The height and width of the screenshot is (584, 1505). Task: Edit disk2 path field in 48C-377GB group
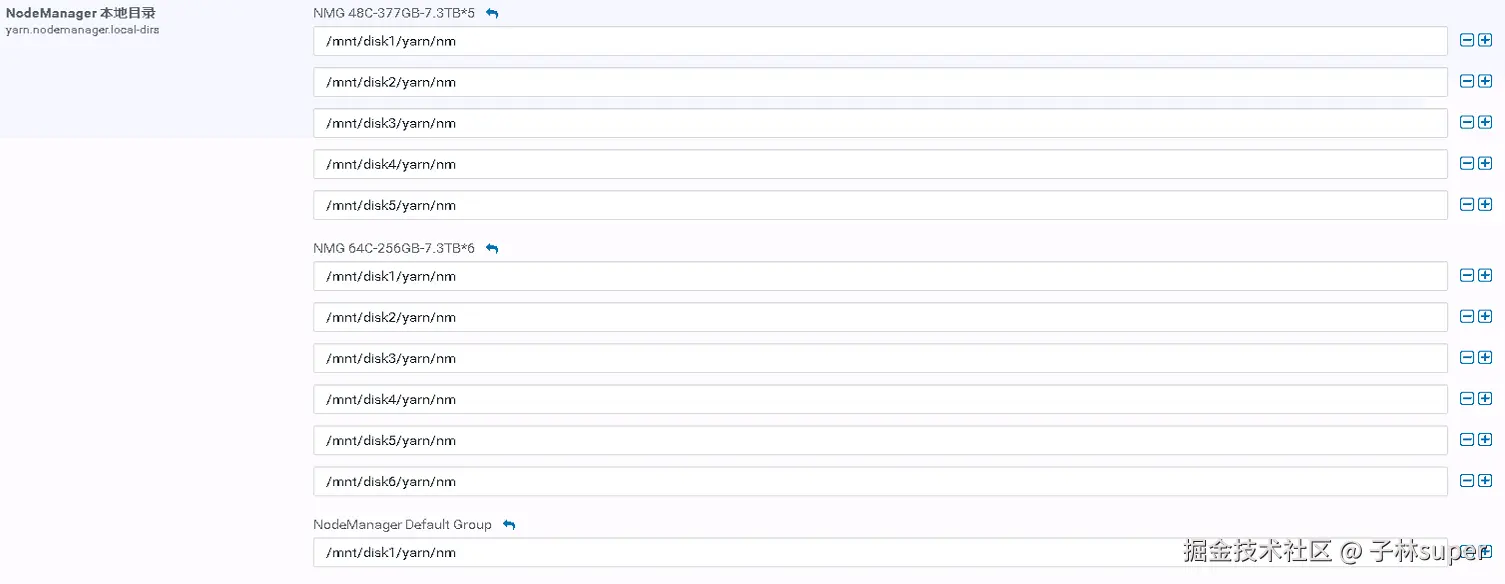(880, 82)
